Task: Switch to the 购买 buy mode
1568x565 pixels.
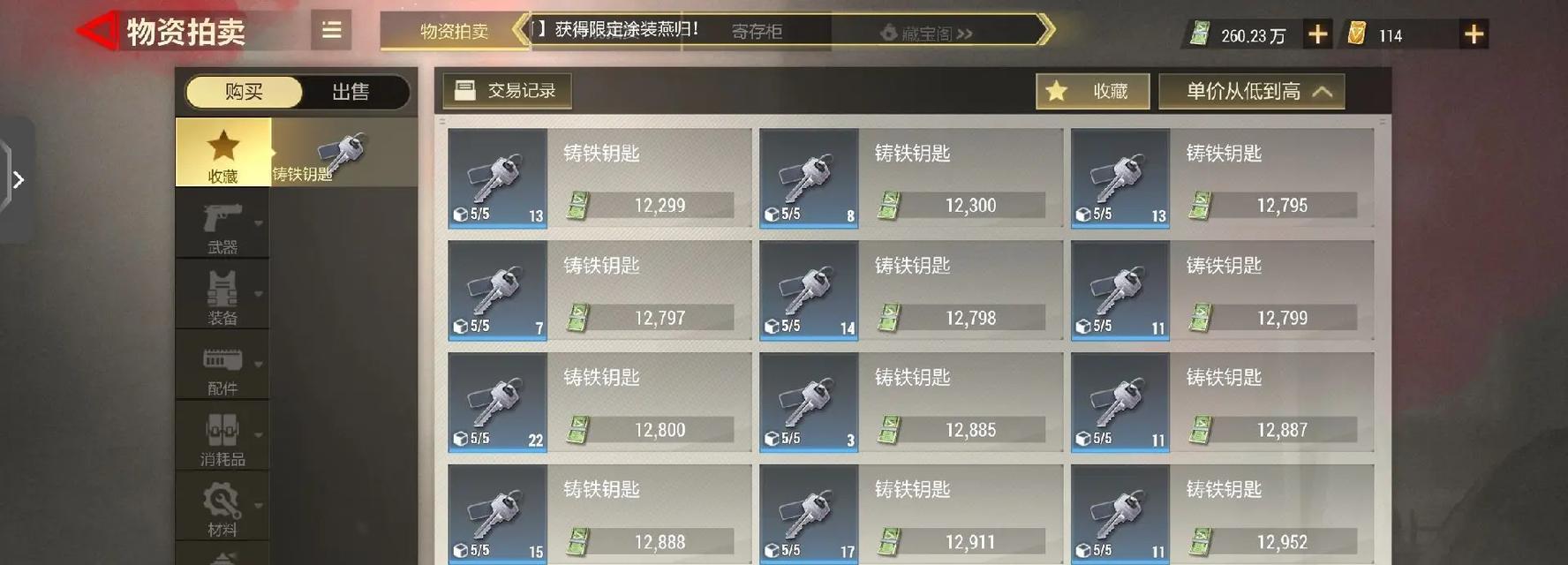Action: [244, 92]
